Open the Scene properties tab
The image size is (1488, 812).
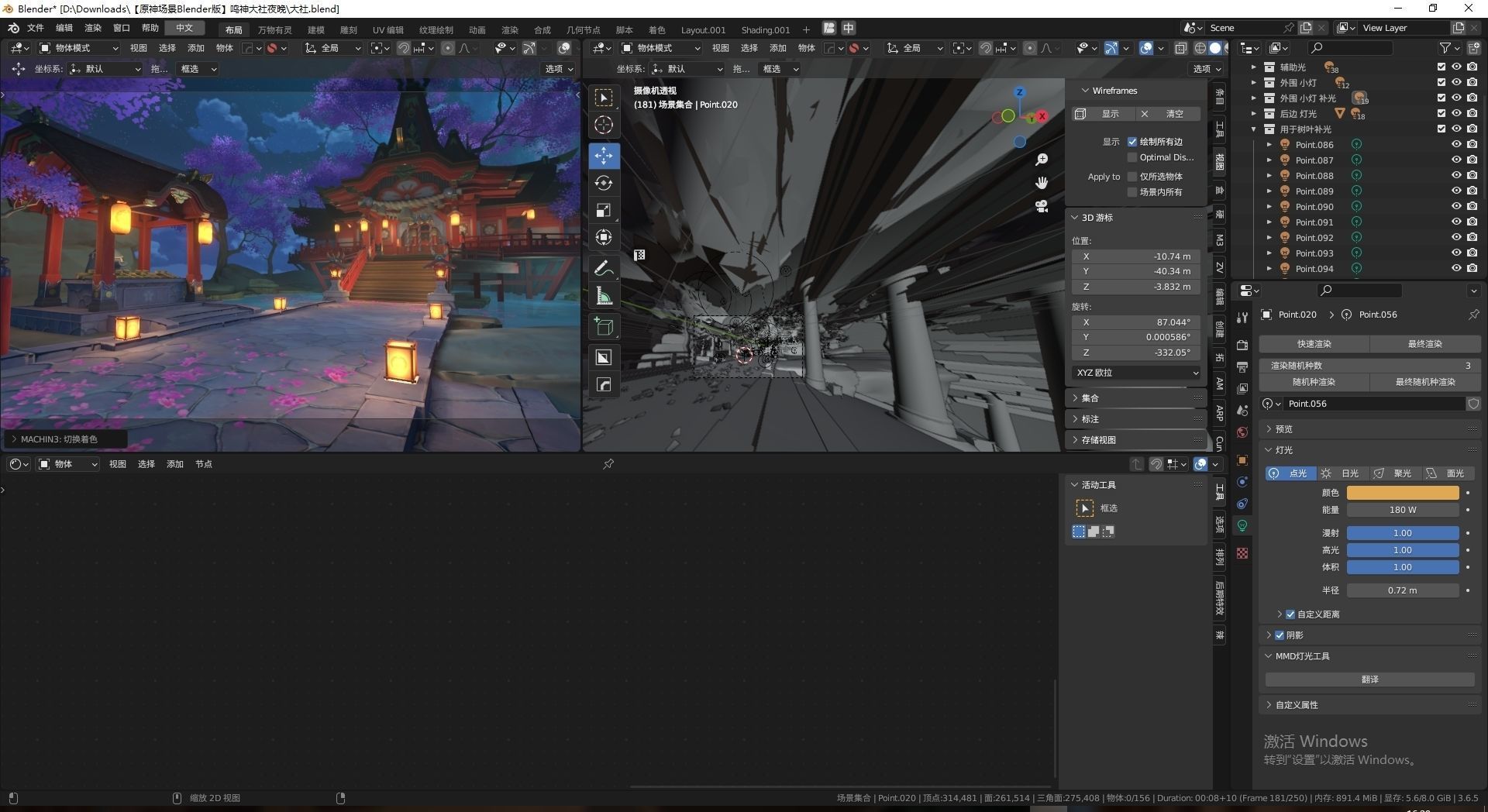(x=1242, y=410)
